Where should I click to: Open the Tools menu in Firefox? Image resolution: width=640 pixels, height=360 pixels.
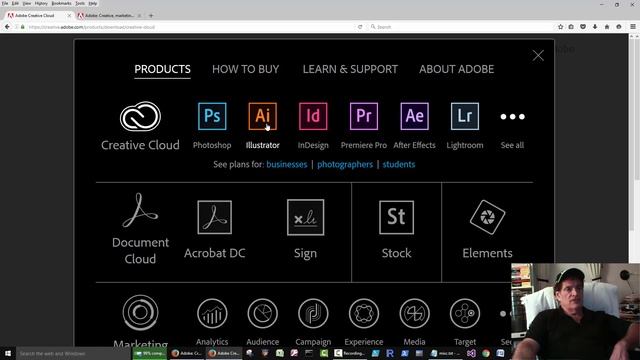point(80,3)
